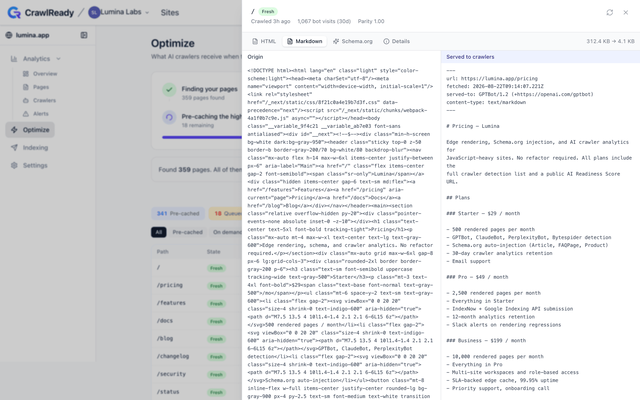Click the Pages document icon

[26, 87]
